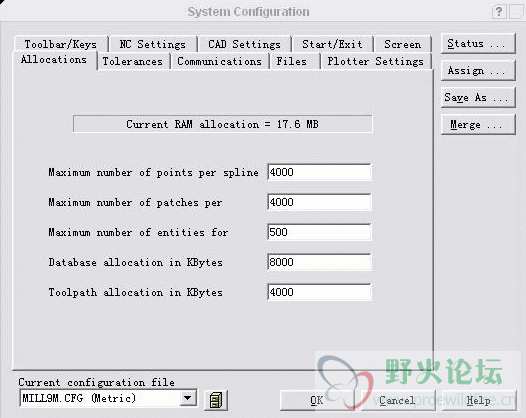Select the Communications tab
The image size is (526, 418).
click(219, 61)
